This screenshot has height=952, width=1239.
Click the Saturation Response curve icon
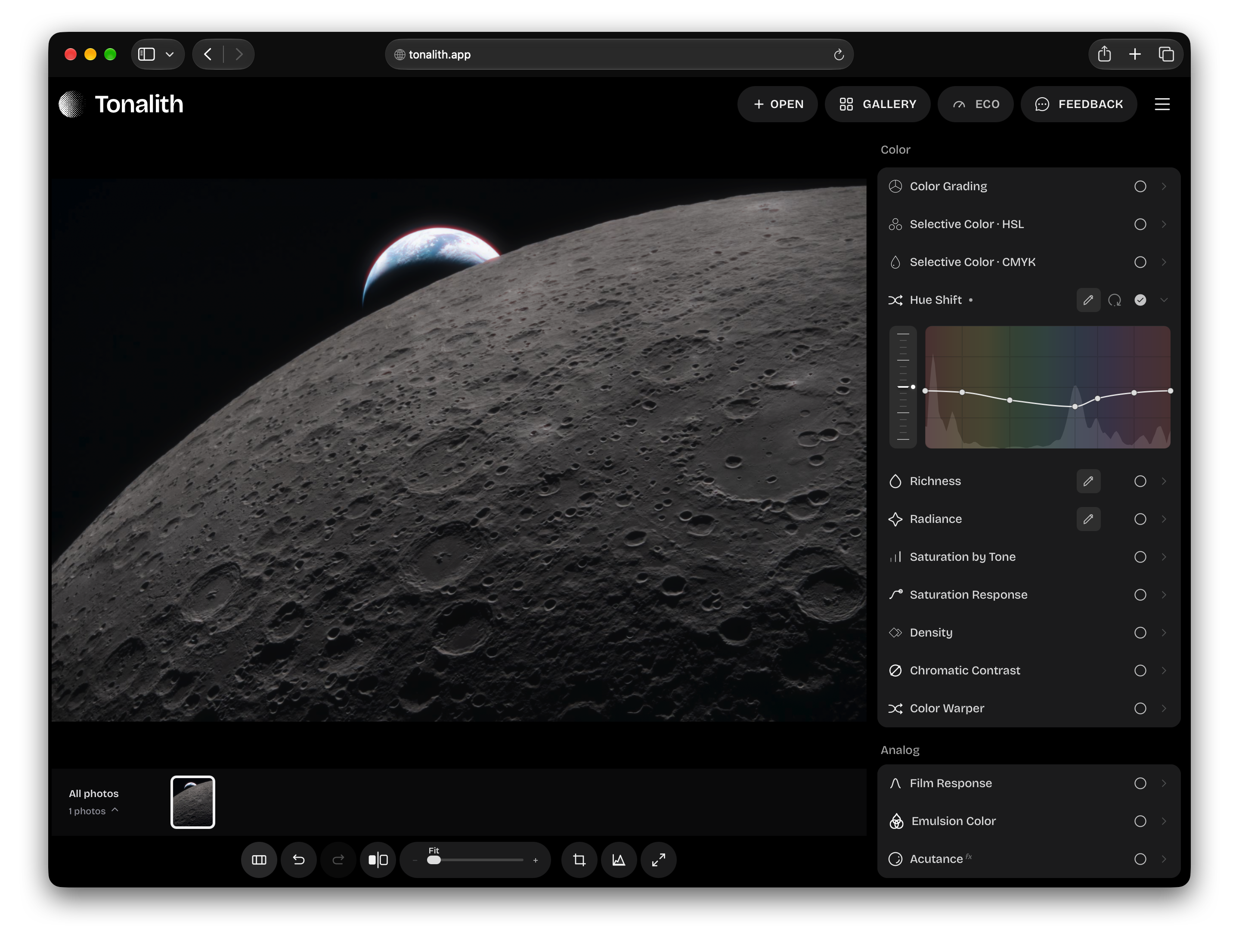point(895,594)
